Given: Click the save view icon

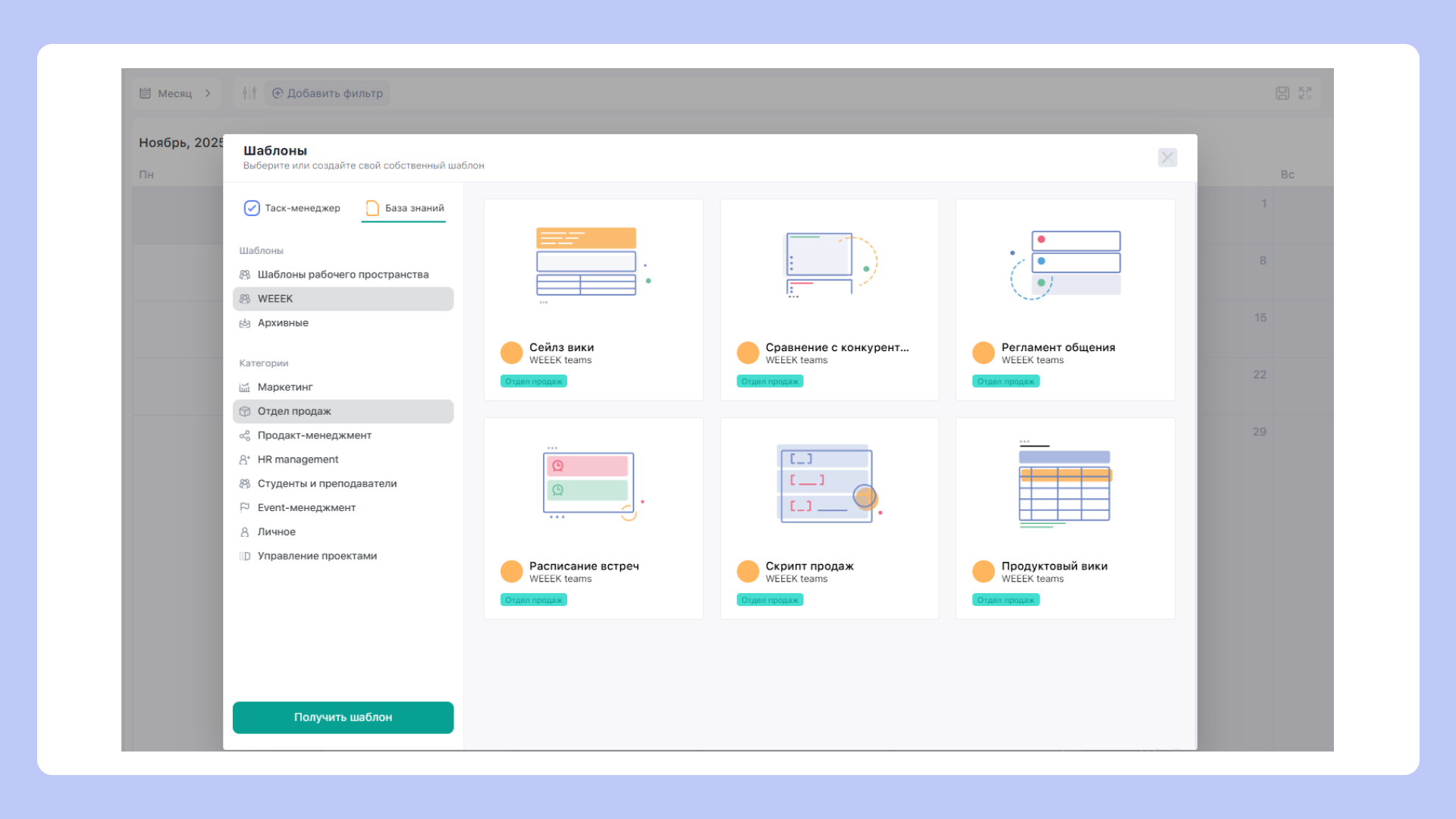Looking at the screenshot, I should tap(1282, 93).
